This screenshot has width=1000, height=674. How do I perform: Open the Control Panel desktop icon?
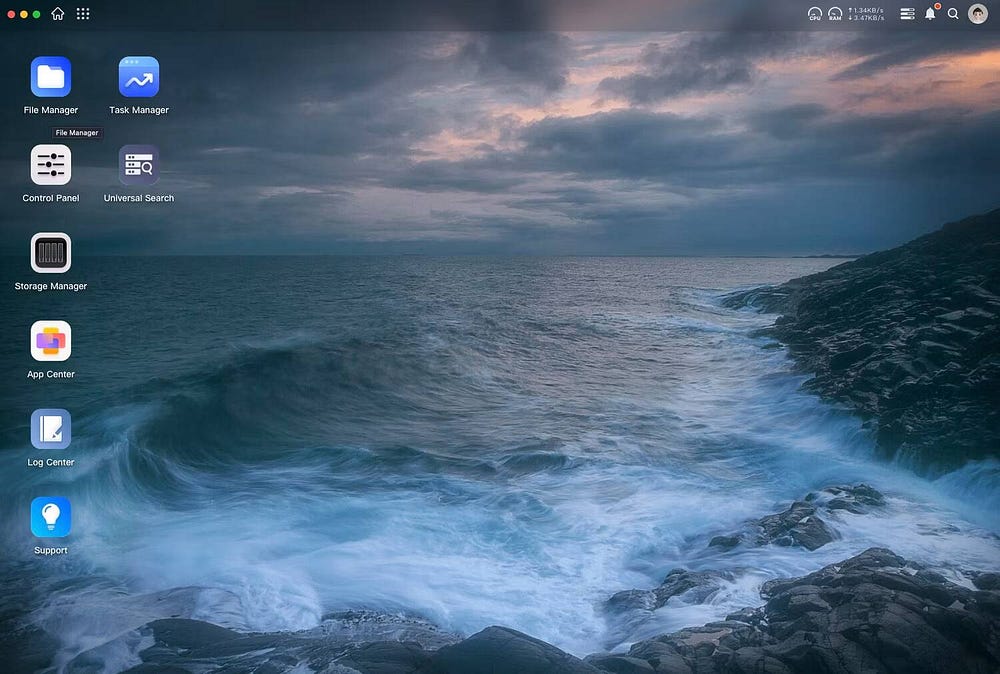[51, 165]
